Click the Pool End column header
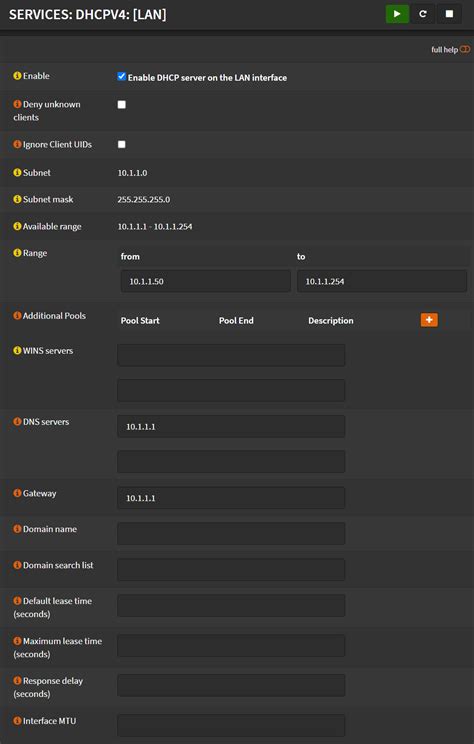This screenshot has height=744, width=474. tap(236, 320)
